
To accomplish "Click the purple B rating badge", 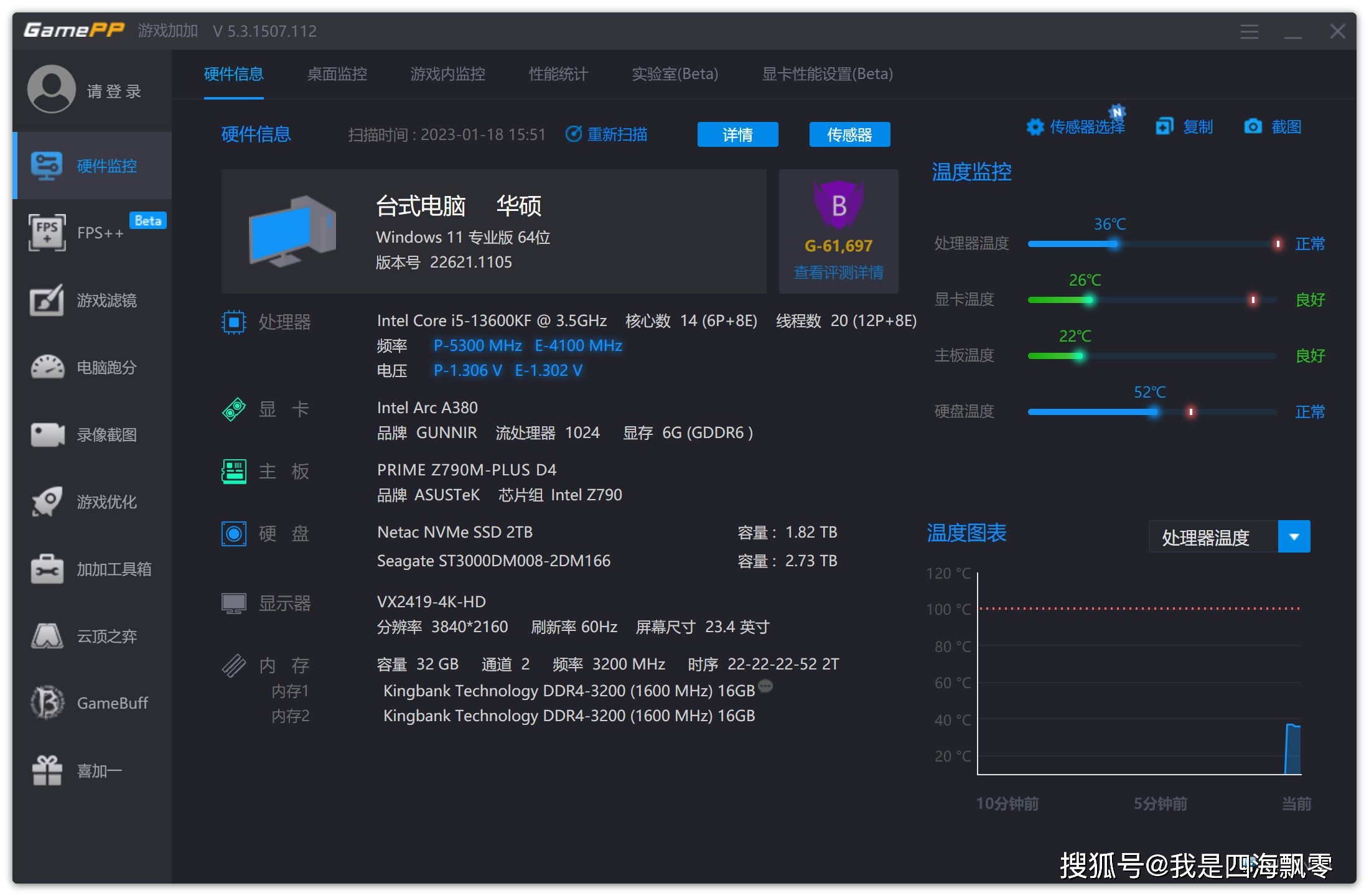I will [x=839, y=205].
